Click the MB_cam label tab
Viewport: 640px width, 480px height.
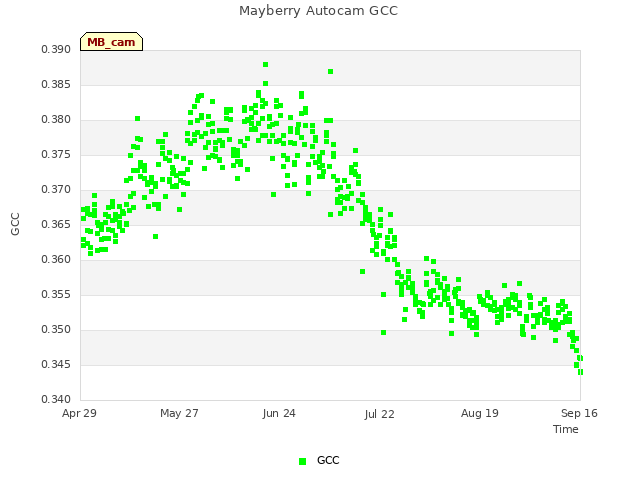(111, 42)
